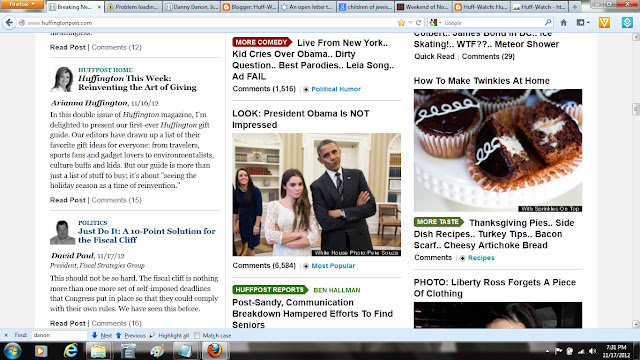Open the Most Popular link
Viewport: 640px width, 360px height.
pos(333,266)
